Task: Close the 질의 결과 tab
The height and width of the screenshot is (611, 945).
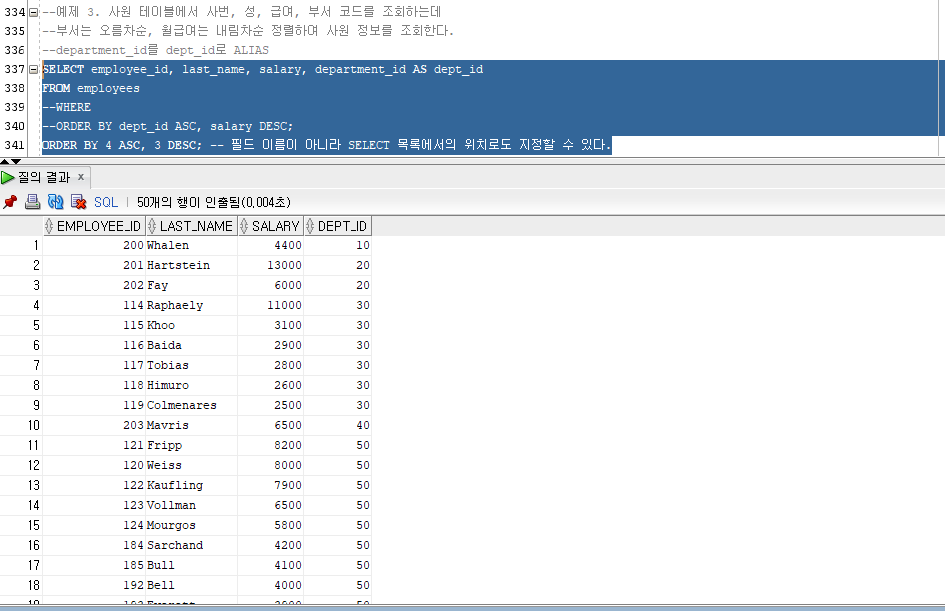Action: (x=81, y=177)
